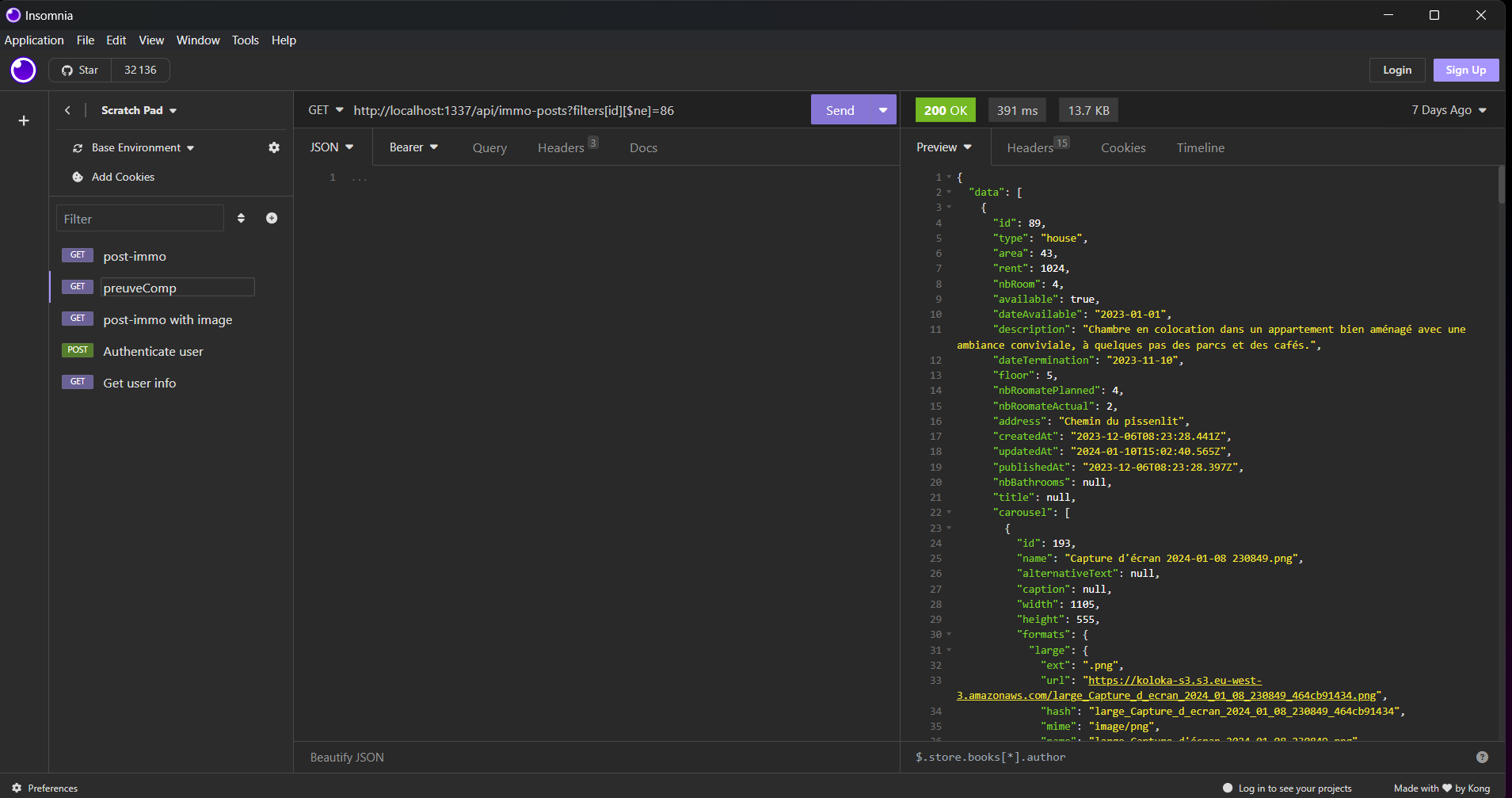The width and height of the screenshot is (1512, 798).
Task: Click the GitHub Star button
Action: (80, 70)
